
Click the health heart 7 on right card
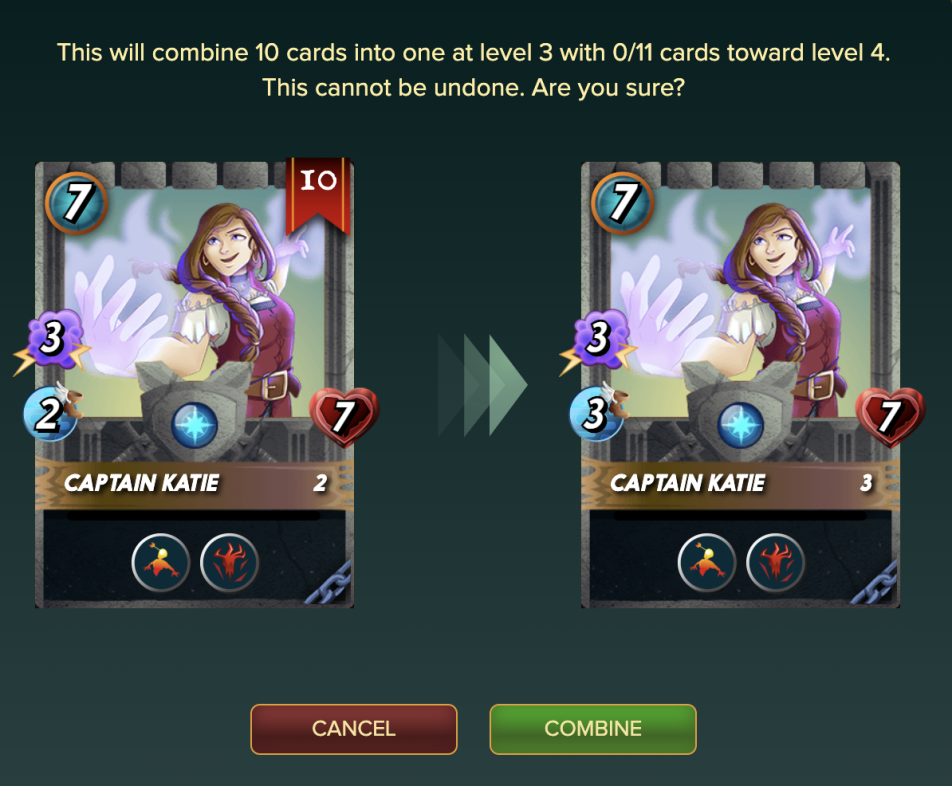click(x=890, y=417)
